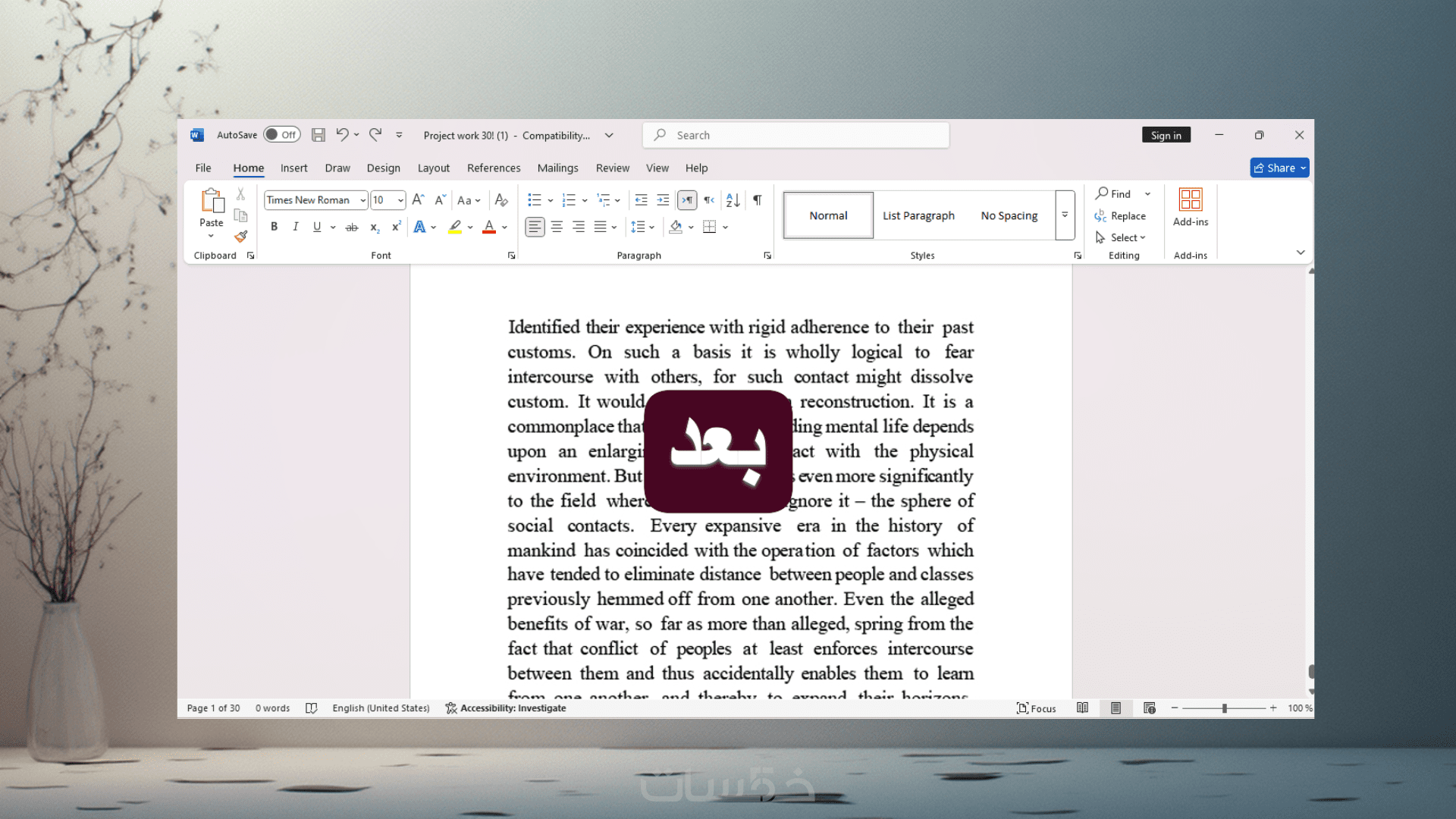This screenshot has width=1456, height=819.
Task: Switch to the Insert tab
Action: tap(293, 168)
